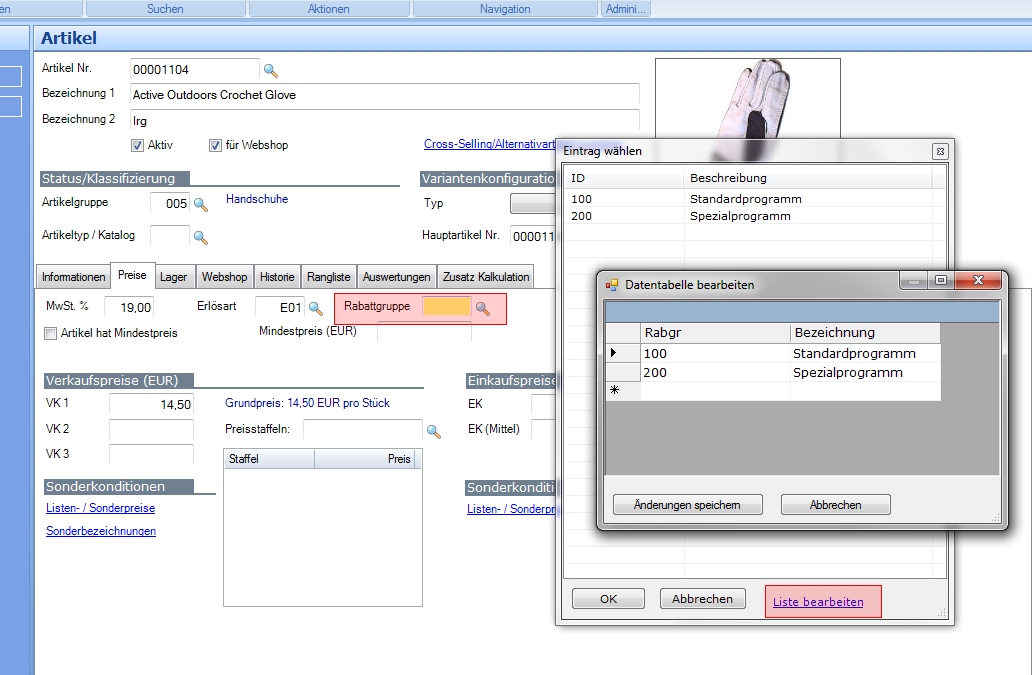1032x675 pixels.
Task: Click Artikeltyp / Katalog search icon
Action: click(200, 237)
